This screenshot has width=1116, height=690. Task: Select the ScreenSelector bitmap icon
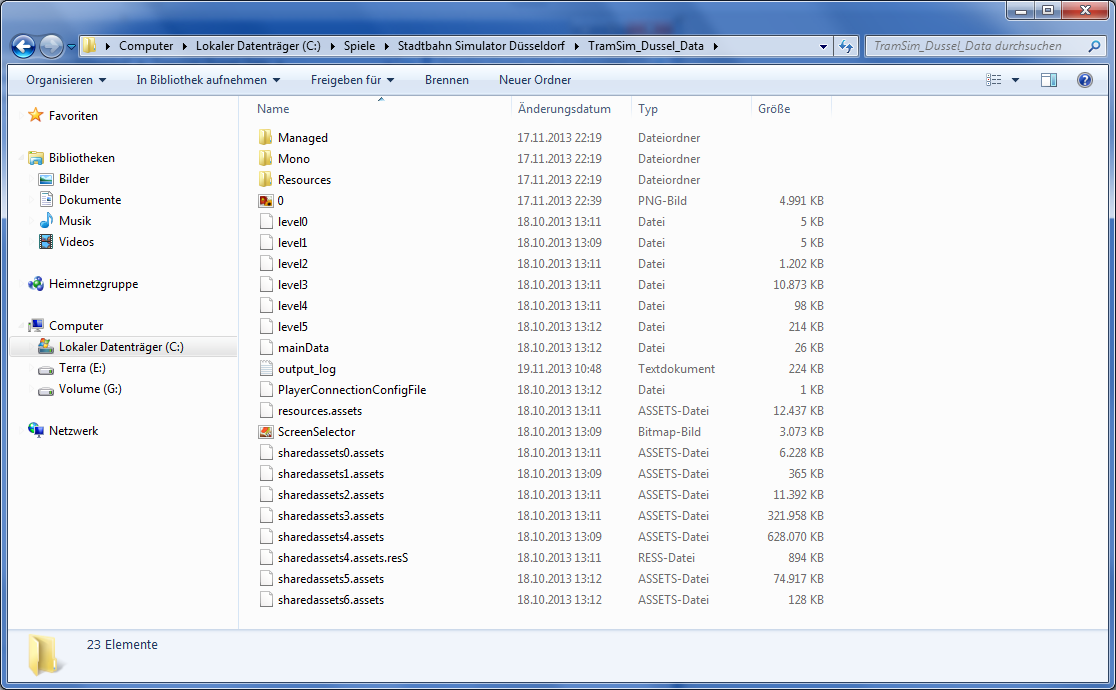tap(266, 432)
